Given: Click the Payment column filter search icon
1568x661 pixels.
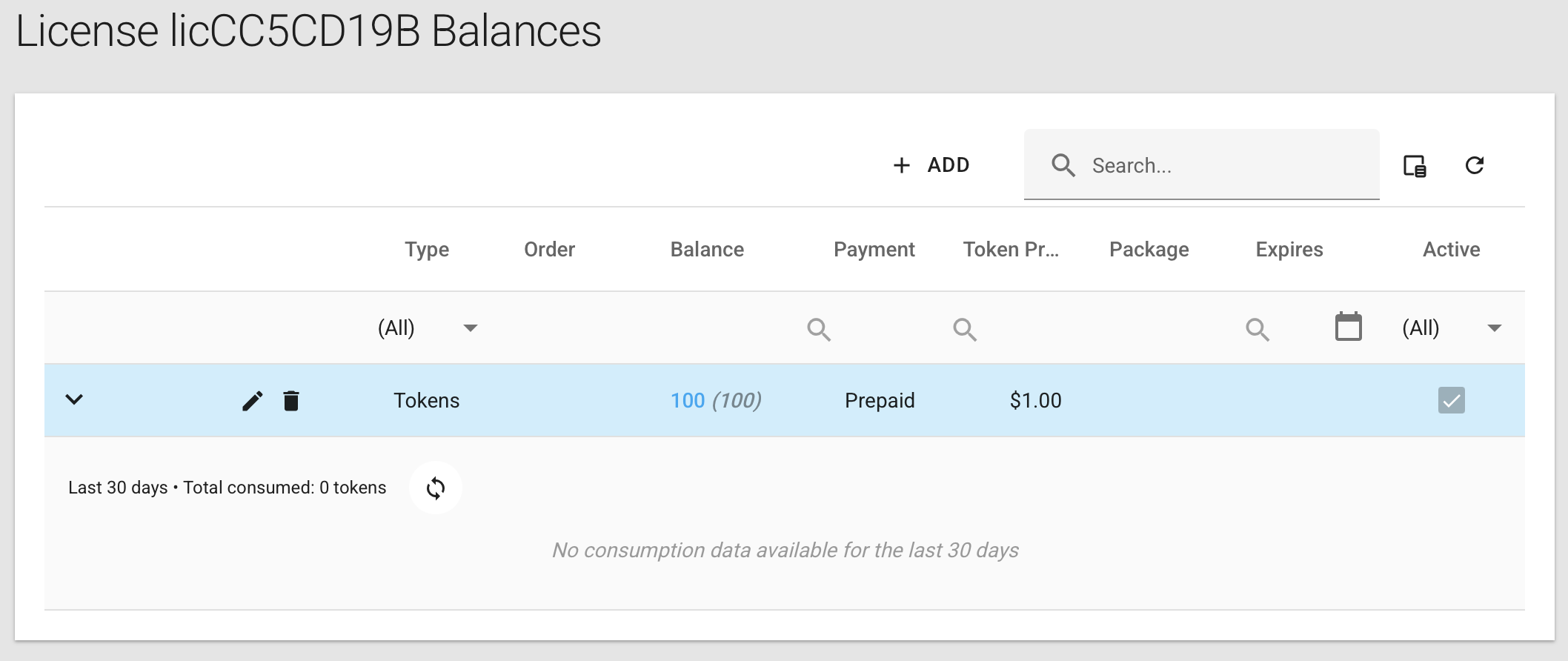Looking at the screenshot, I should pyautogui.click(x=819, y=329).
